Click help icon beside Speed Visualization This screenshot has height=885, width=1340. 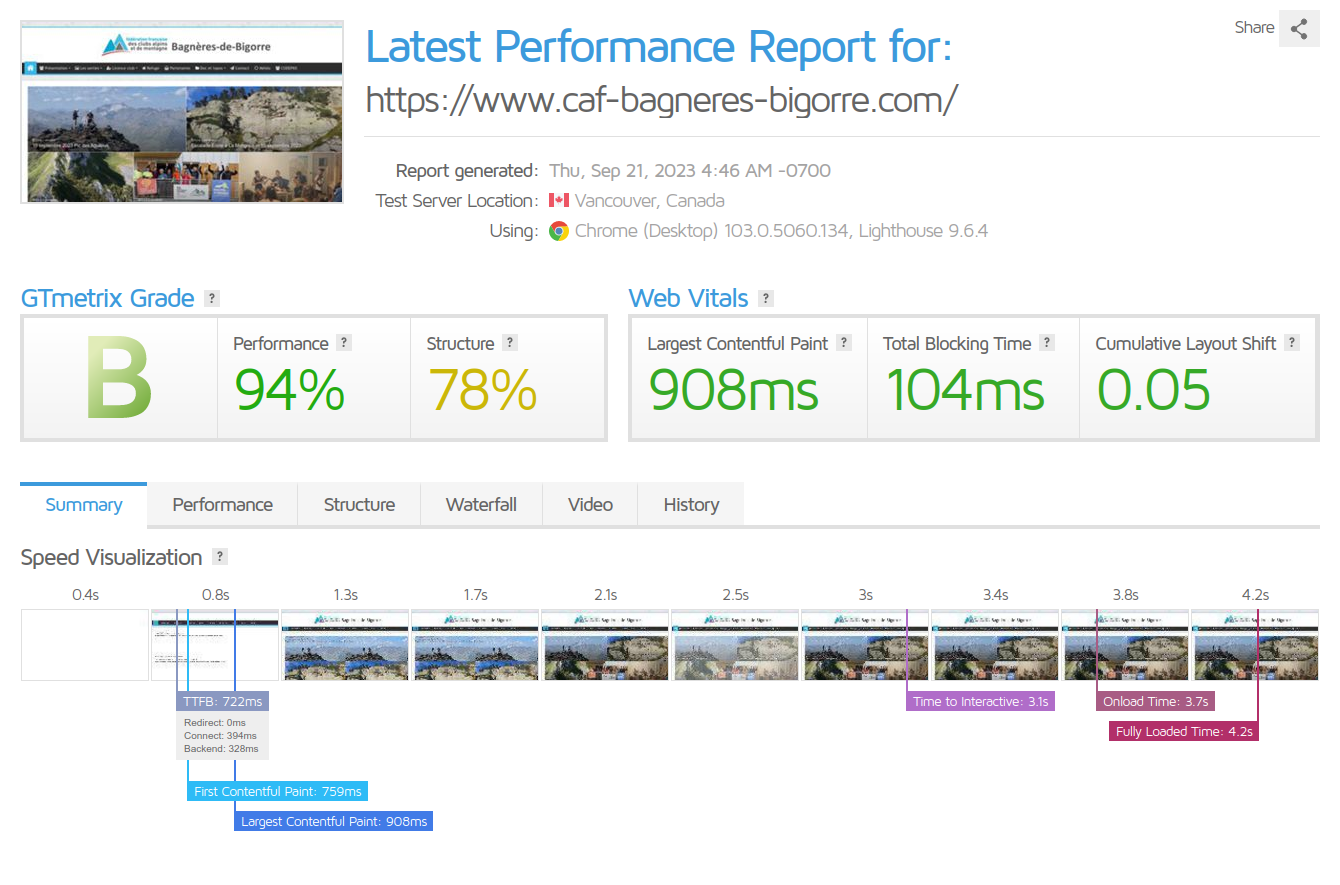pos(220,557)
